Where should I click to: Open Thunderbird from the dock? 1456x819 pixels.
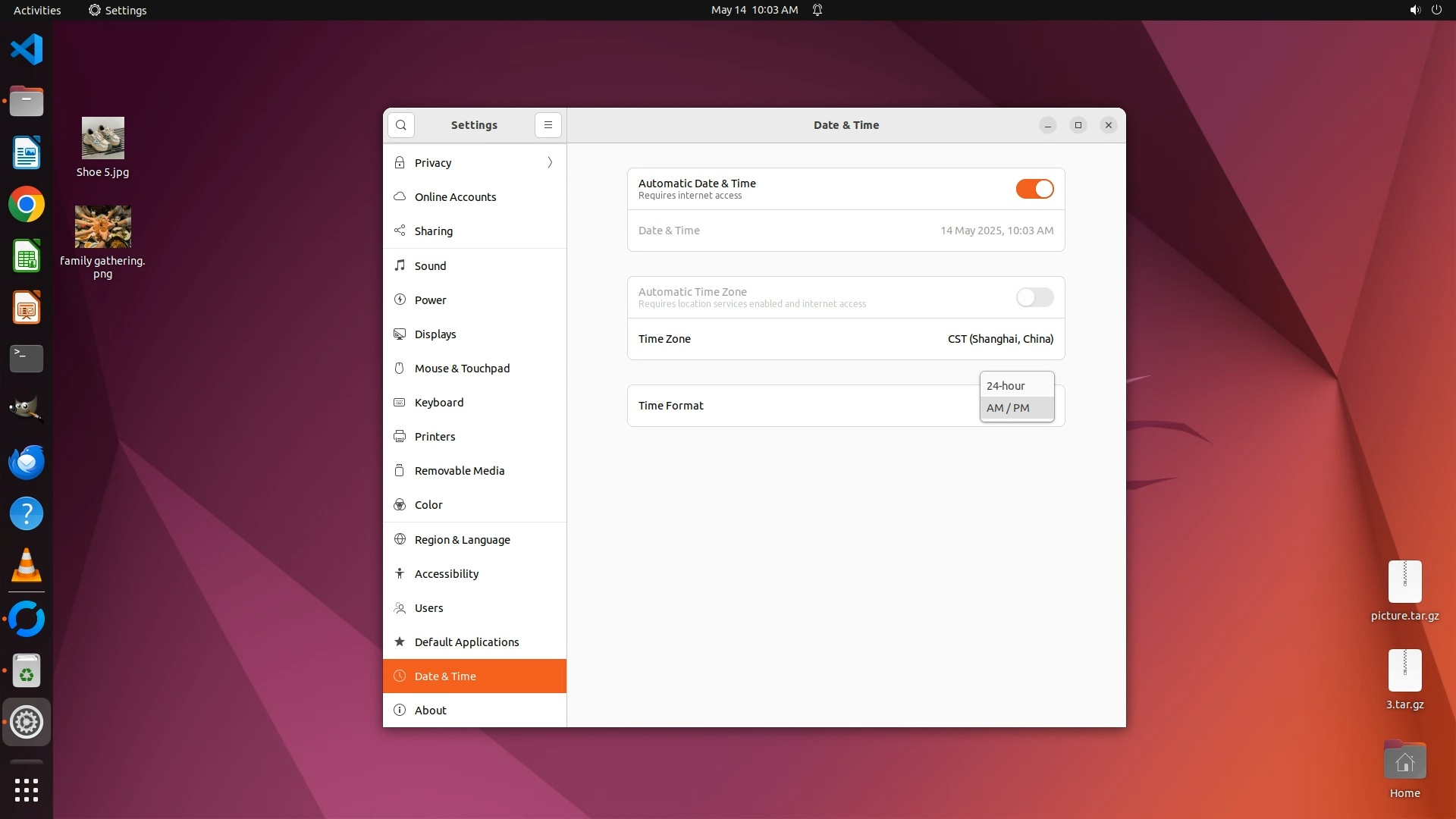click(27, 462)
